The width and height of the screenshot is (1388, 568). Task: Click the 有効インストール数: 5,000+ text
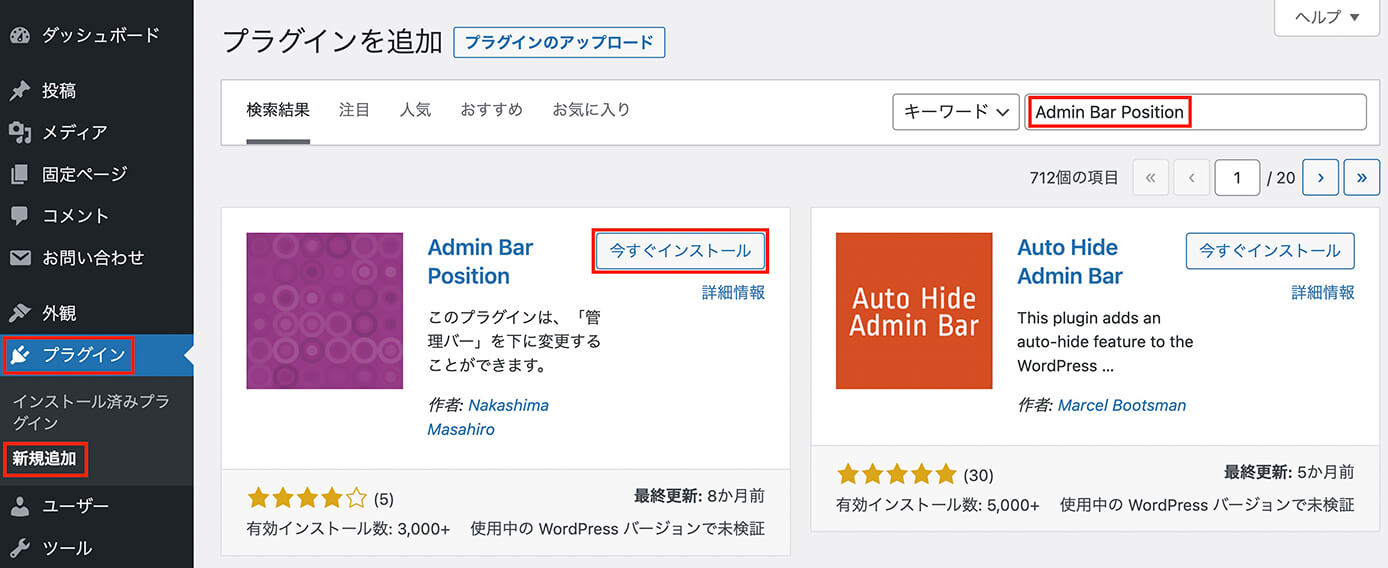coord(938,505)
